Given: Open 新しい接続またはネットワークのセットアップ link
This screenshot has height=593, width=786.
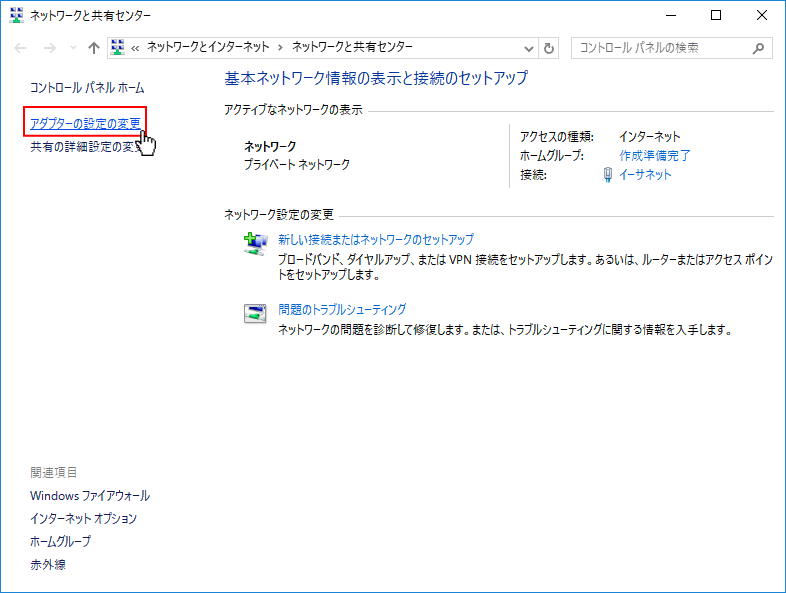Looking at the screenshot, I should point(375,239).
